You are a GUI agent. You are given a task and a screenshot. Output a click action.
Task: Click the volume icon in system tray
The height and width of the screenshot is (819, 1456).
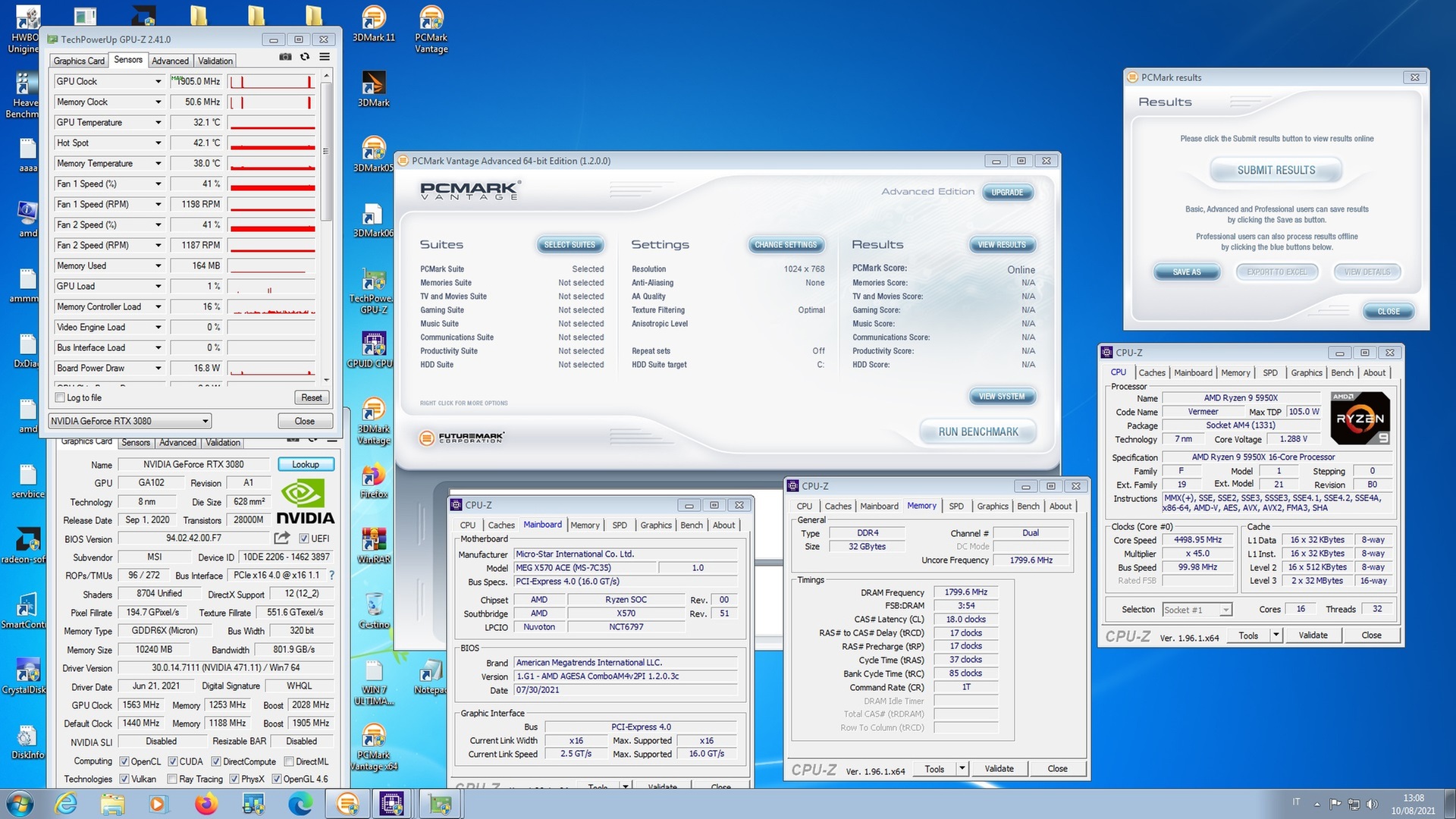pyautogui.click(x=1371, y=804)
